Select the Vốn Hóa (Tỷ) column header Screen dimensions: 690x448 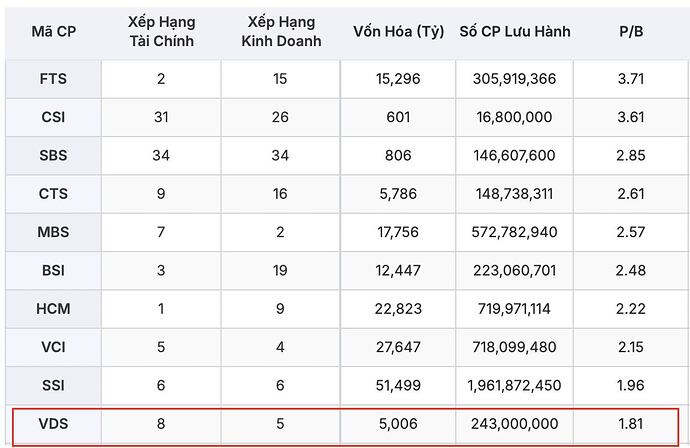(x=398, y=31)
